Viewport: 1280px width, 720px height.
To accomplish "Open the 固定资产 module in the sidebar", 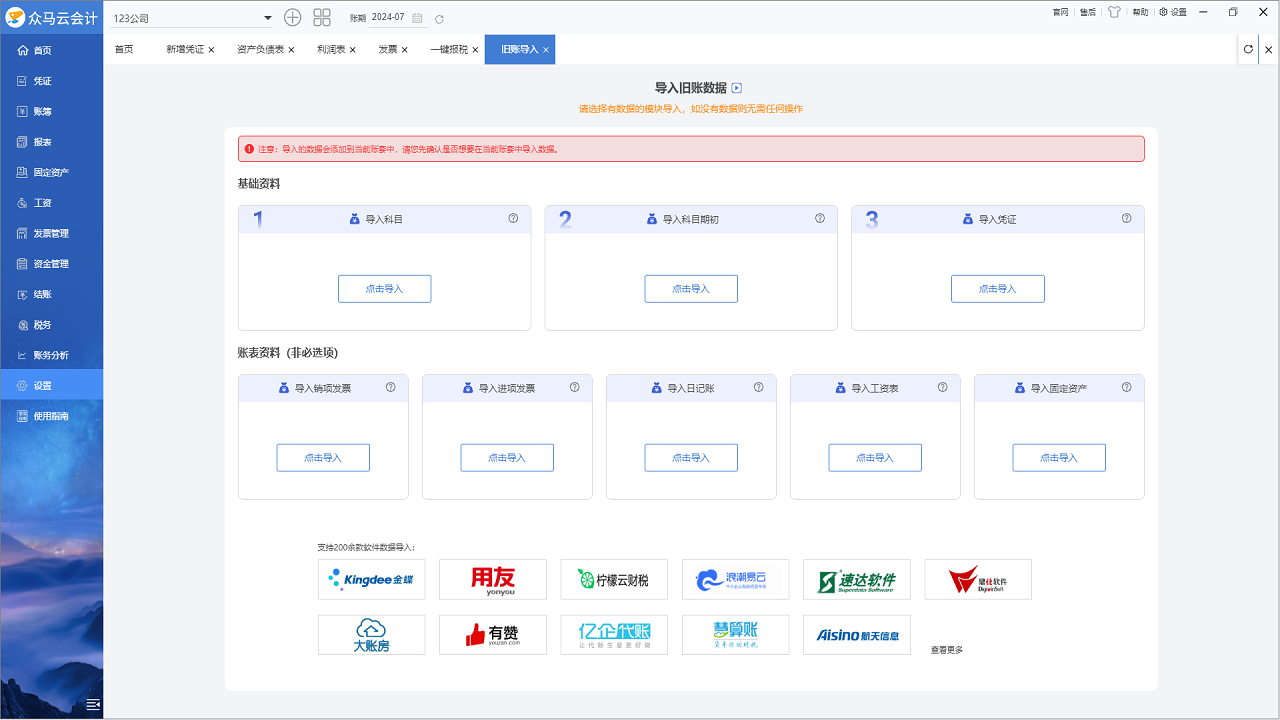I will point(51,171).
